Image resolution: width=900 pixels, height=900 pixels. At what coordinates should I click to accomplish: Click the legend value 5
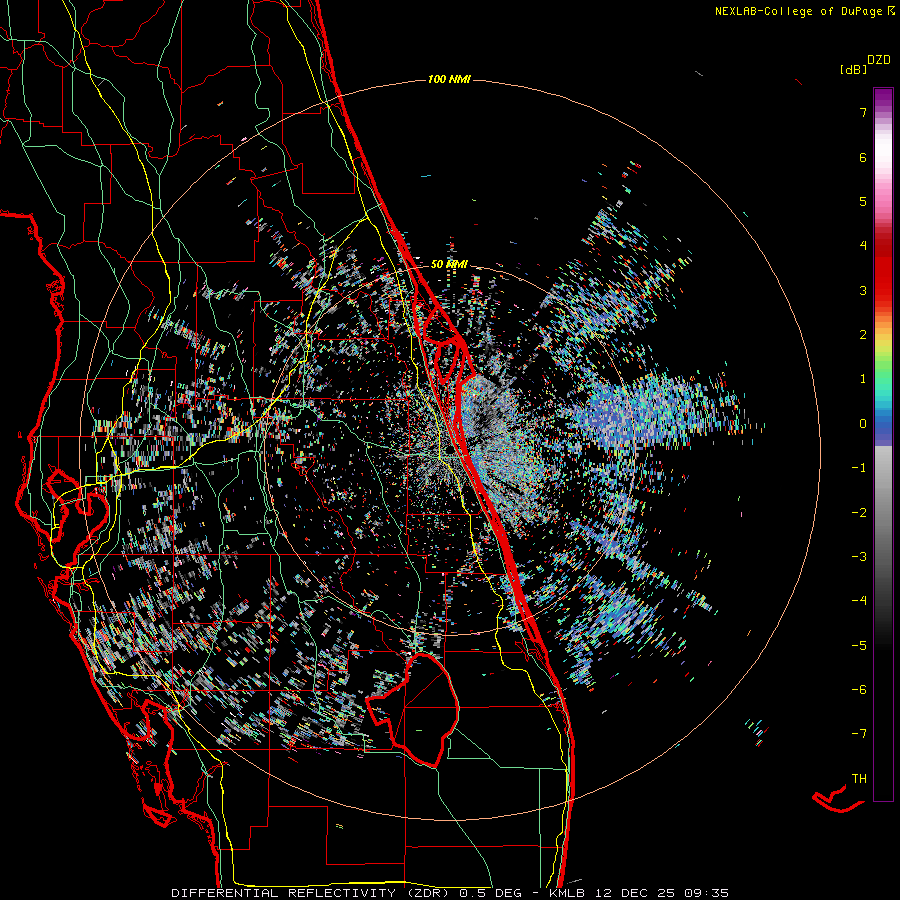pos(863,201)
